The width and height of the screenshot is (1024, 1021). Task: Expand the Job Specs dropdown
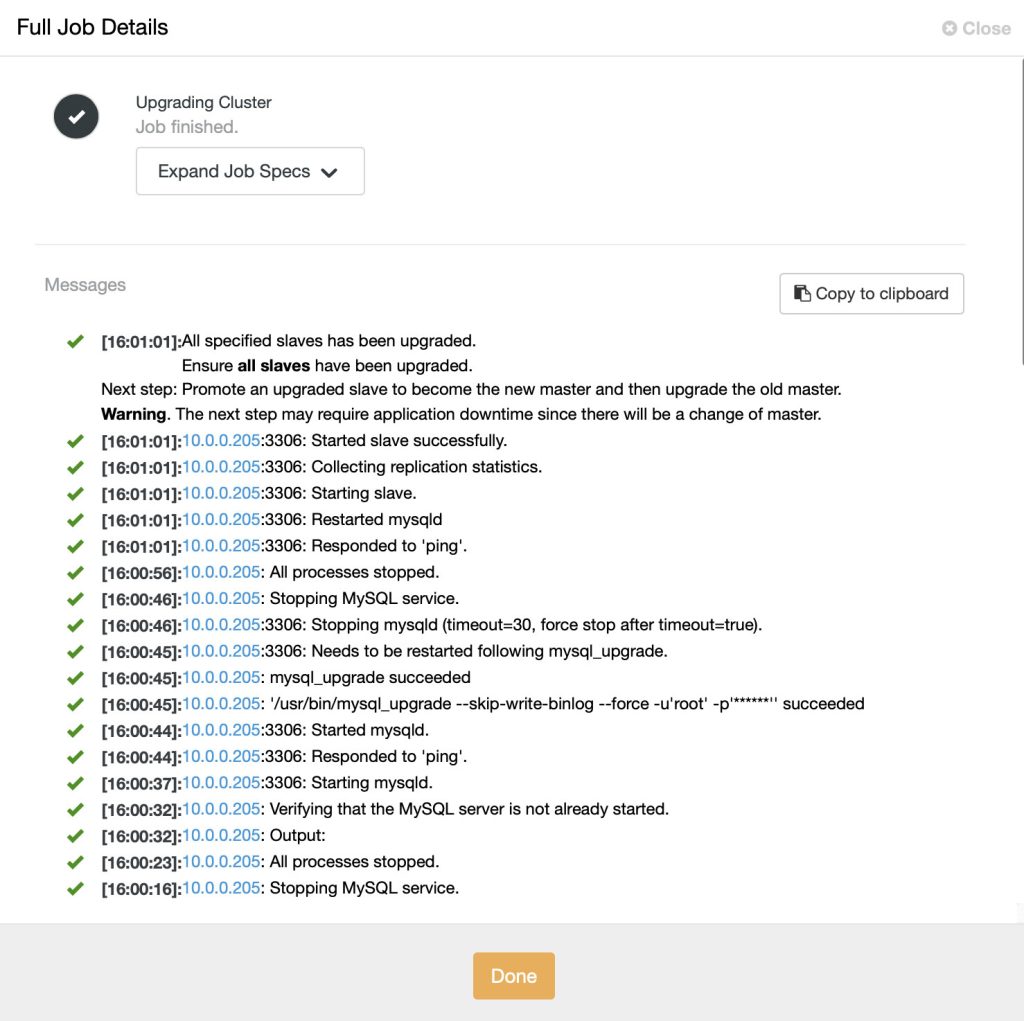click(x=250, y=171)
